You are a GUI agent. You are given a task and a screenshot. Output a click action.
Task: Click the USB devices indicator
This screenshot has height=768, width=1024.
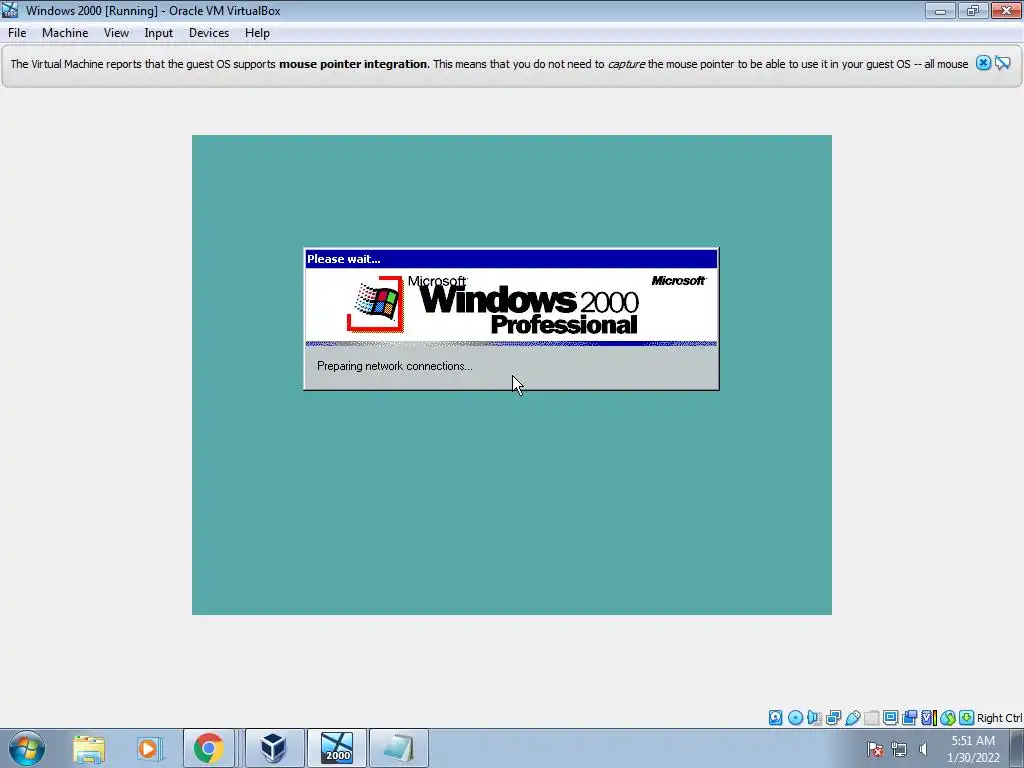click(x=852, y=718)
